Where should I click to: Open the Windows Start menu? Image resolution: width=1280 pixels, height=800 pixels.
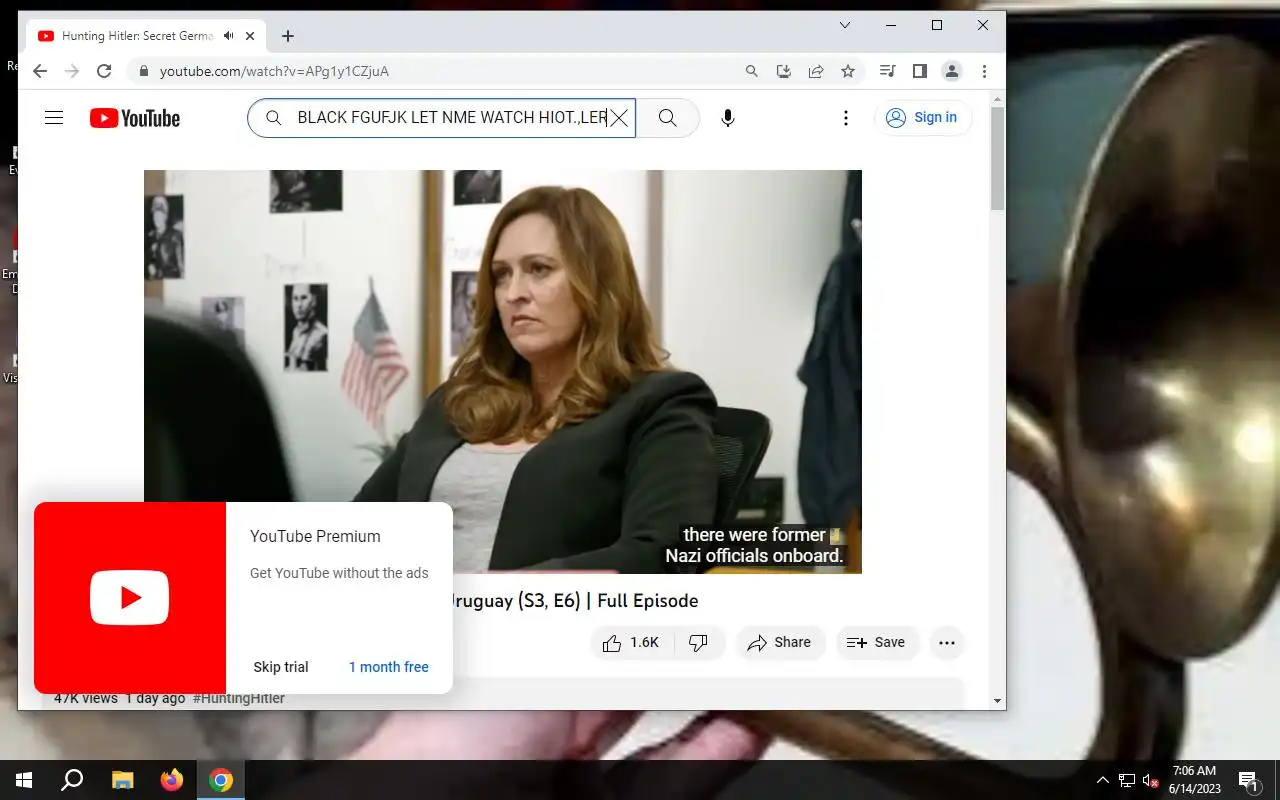coord(24,780)
